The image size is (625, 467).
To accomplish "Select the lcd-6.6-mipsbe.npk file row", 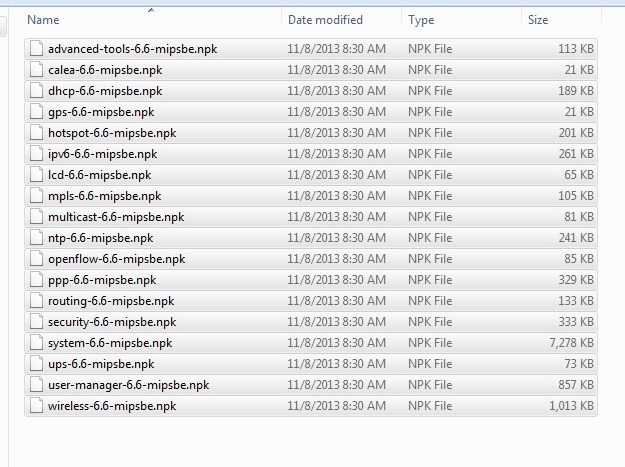I will 99,175.
